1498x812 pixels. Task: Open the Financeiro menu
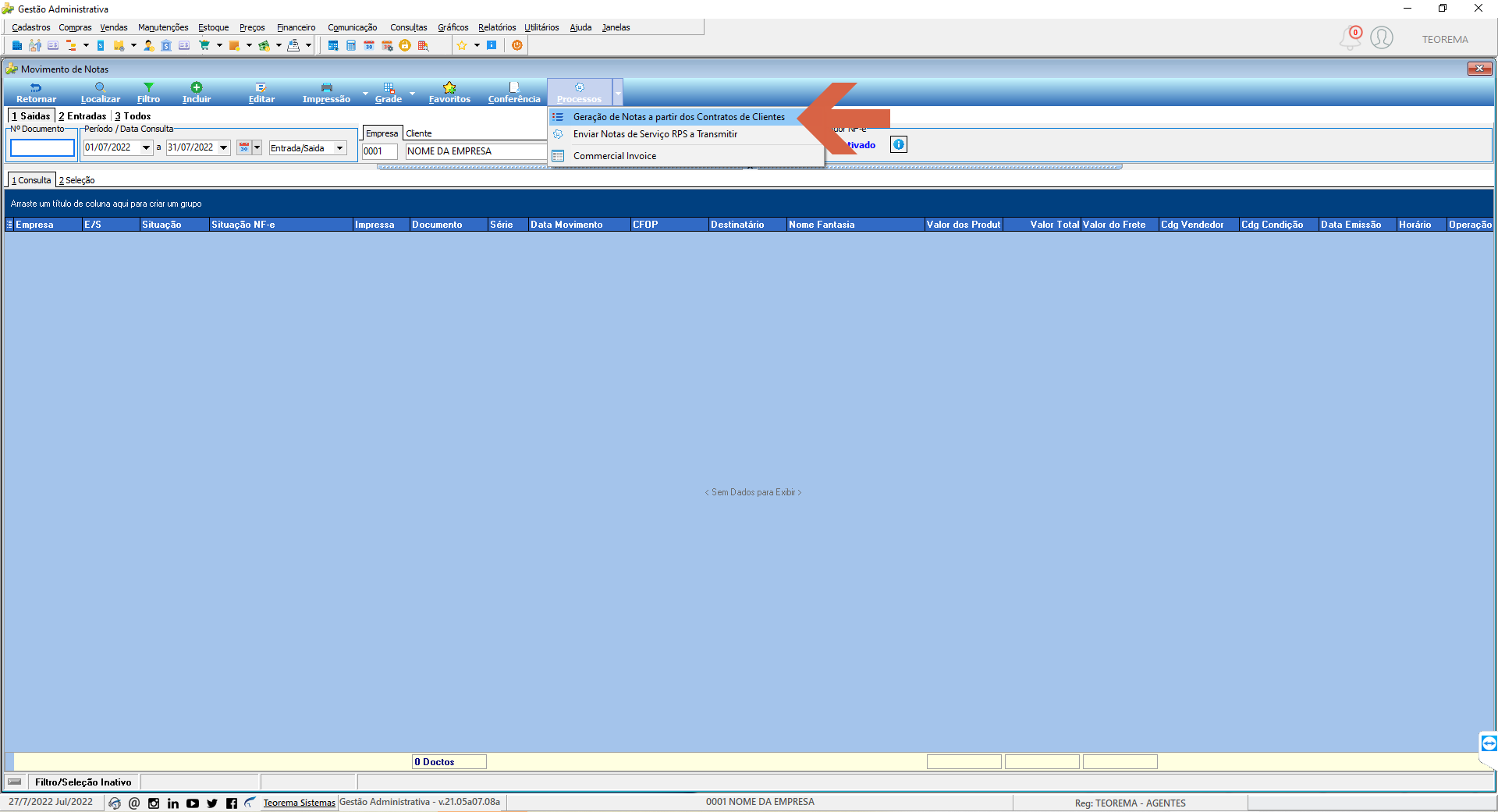click(x=296, y=27)
